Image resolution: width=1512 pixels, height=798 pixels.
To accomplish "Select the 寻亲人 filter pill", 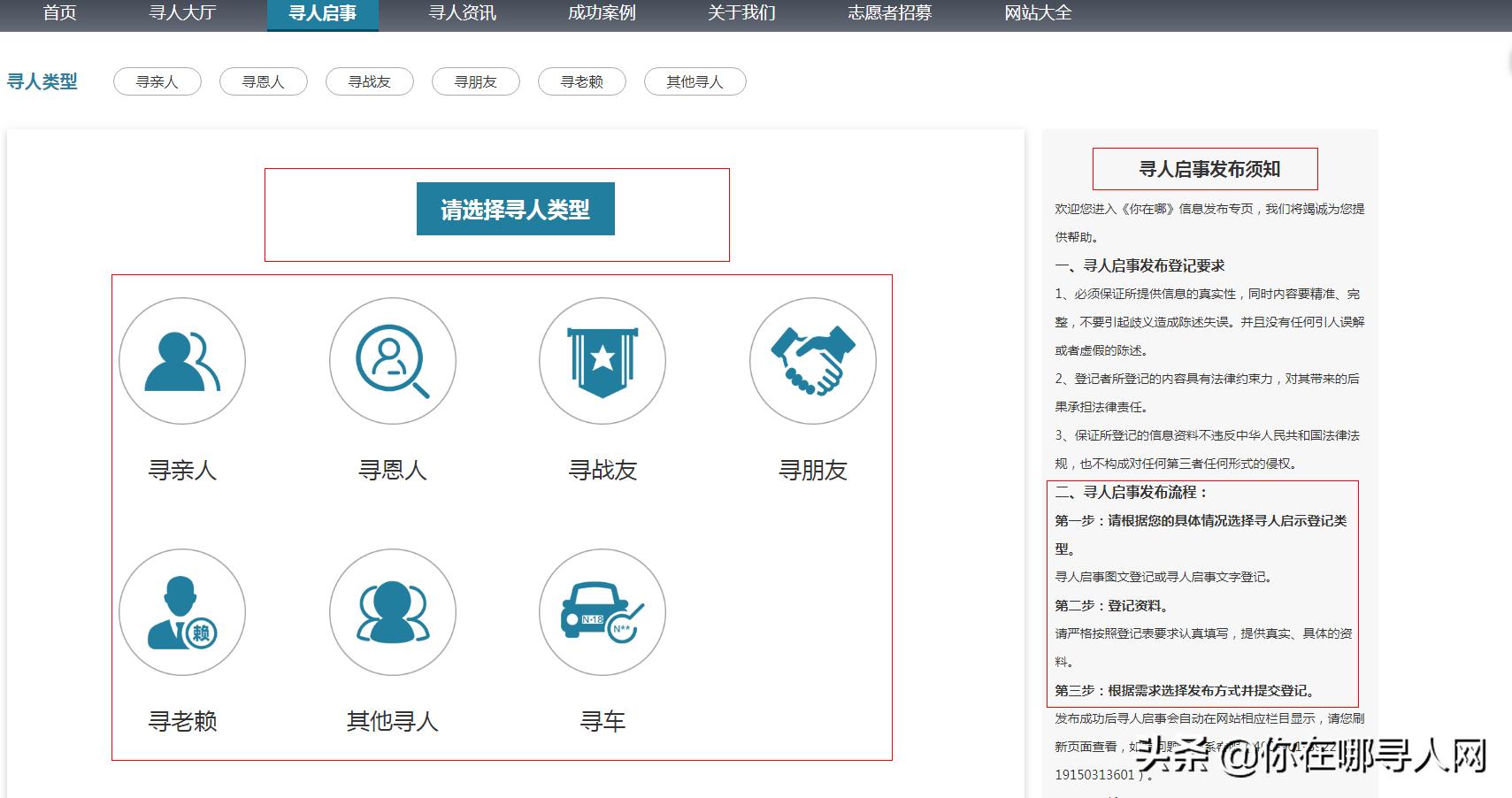I will point(157,81).
